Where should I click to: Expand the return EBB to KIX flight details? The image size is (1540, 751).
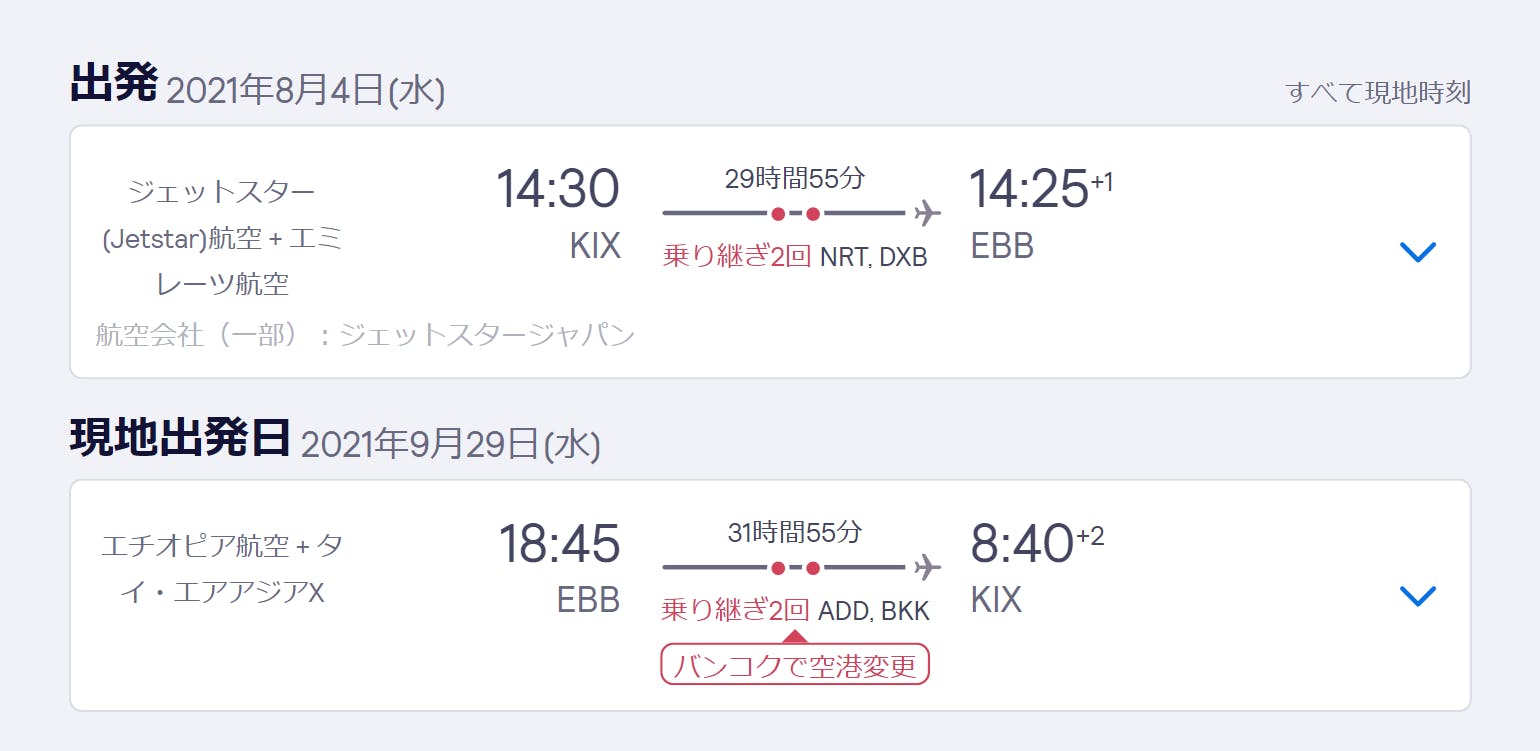click(1418, 596)
